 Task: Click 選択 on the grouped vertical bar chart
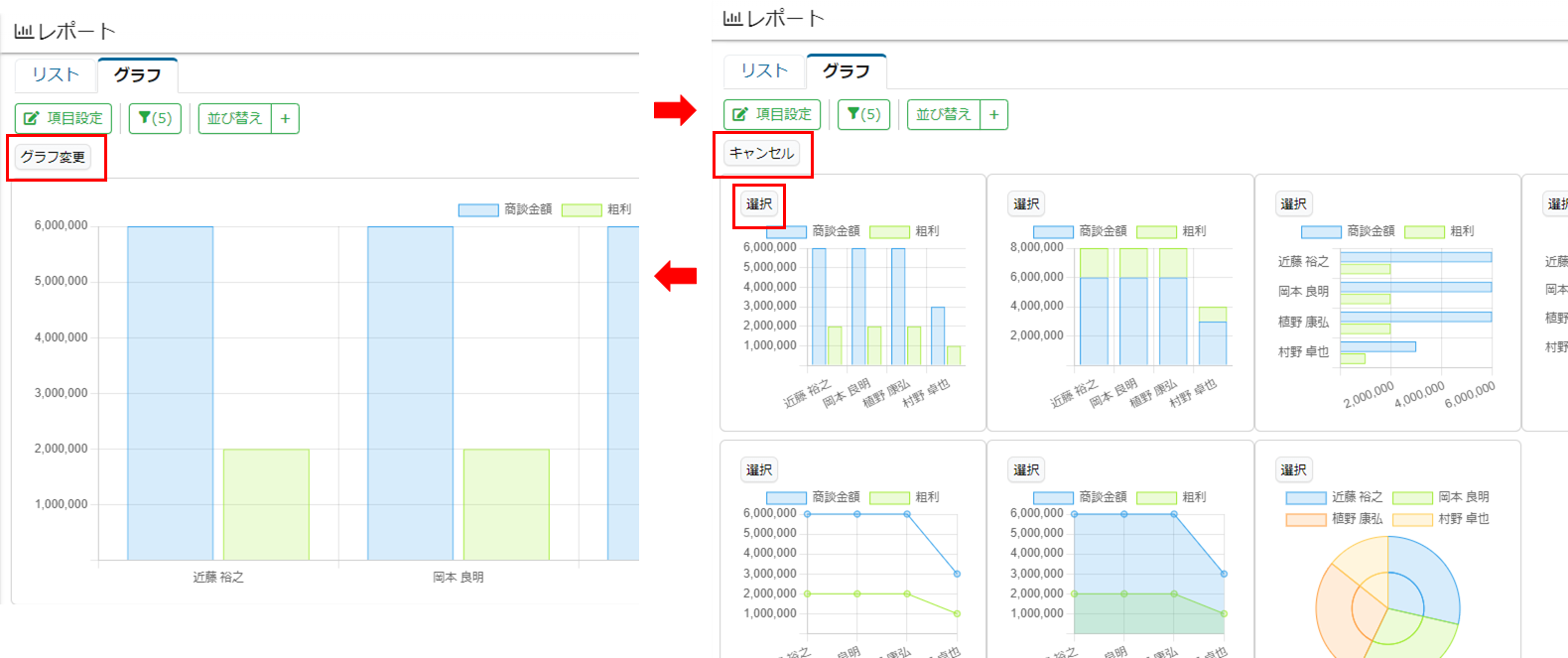759,203
